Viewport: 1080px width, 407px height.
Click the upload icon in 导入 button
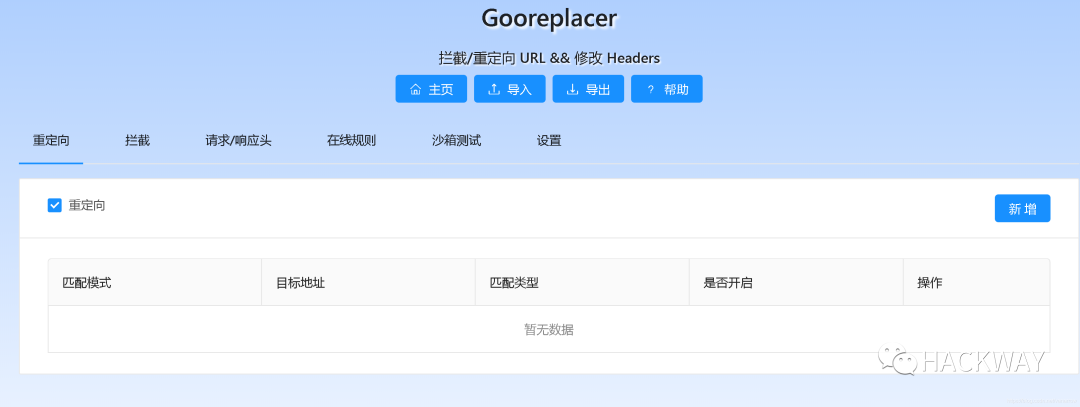point(494,90)
